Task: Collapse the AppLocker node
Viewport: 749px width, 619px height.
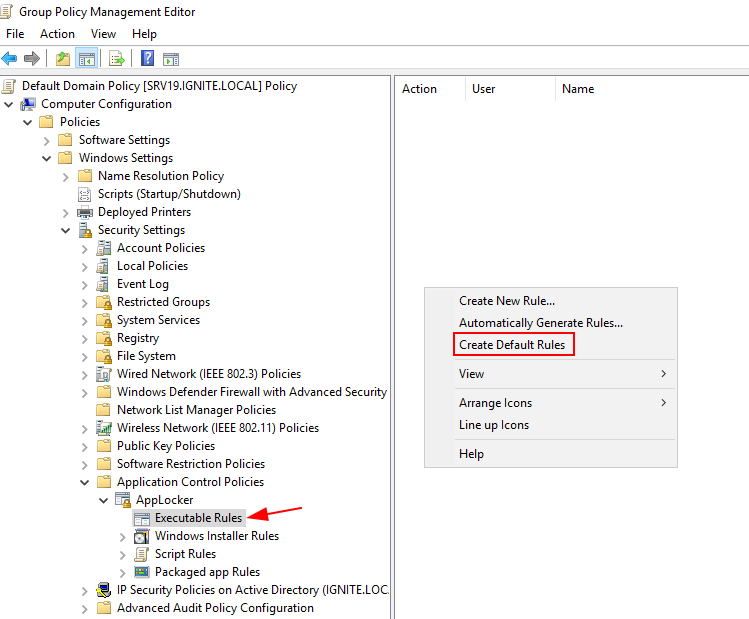Action: [x=104, y=501]
